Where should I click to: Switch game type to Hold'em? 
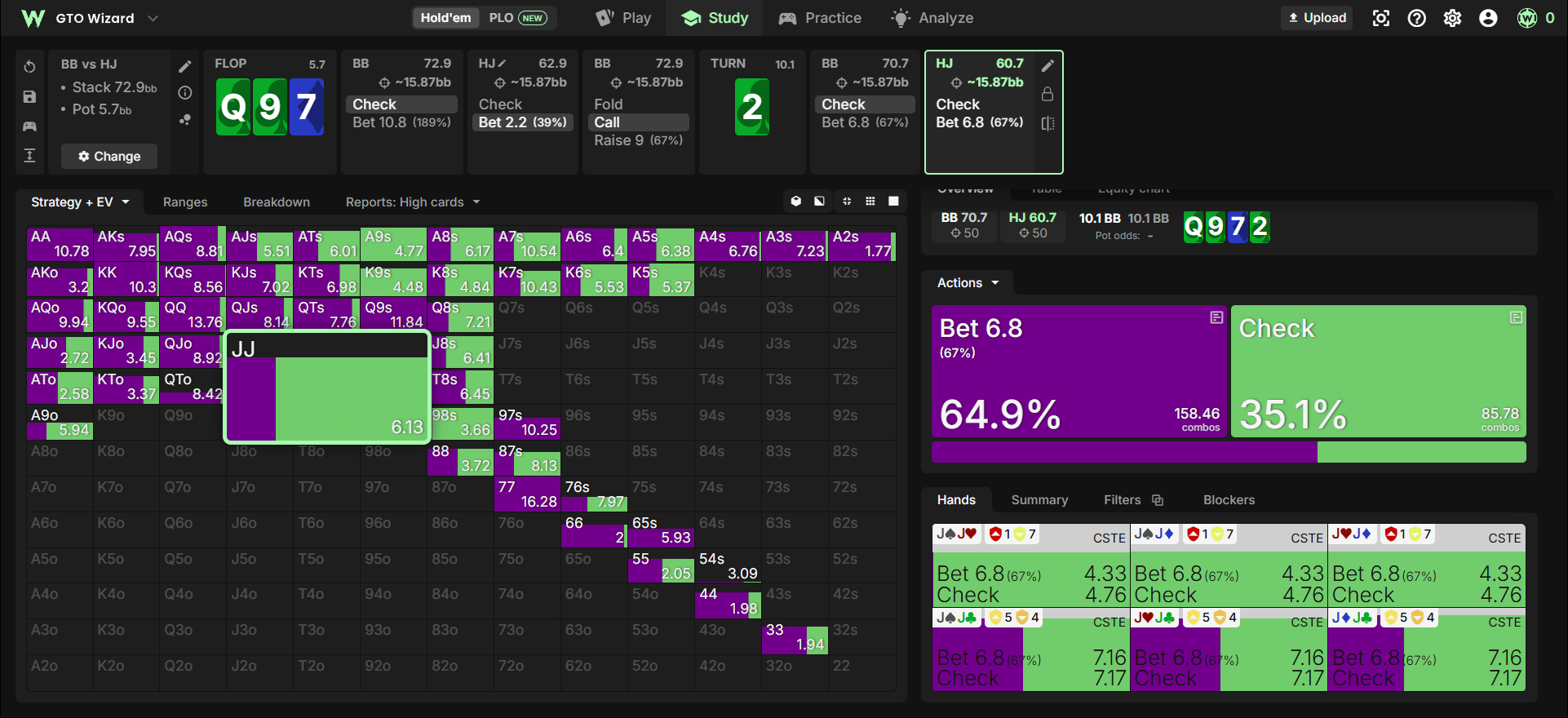(x=445, y=18)
